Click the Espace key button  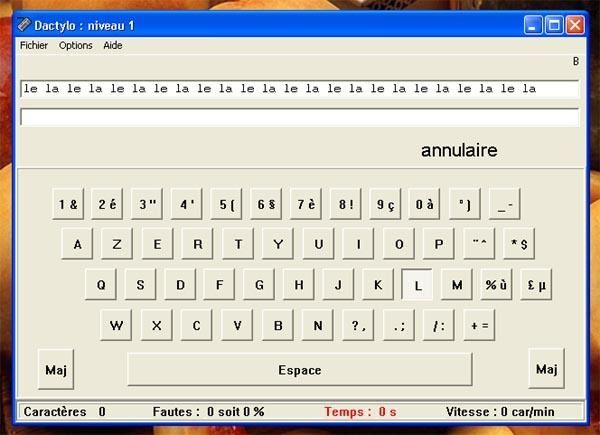[300, 370]
